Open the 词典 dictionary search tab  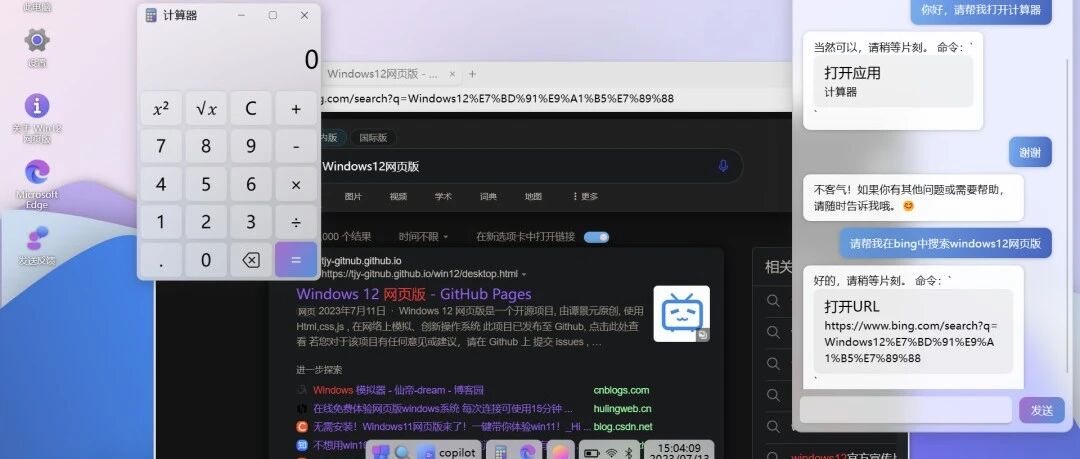point(488,196)
